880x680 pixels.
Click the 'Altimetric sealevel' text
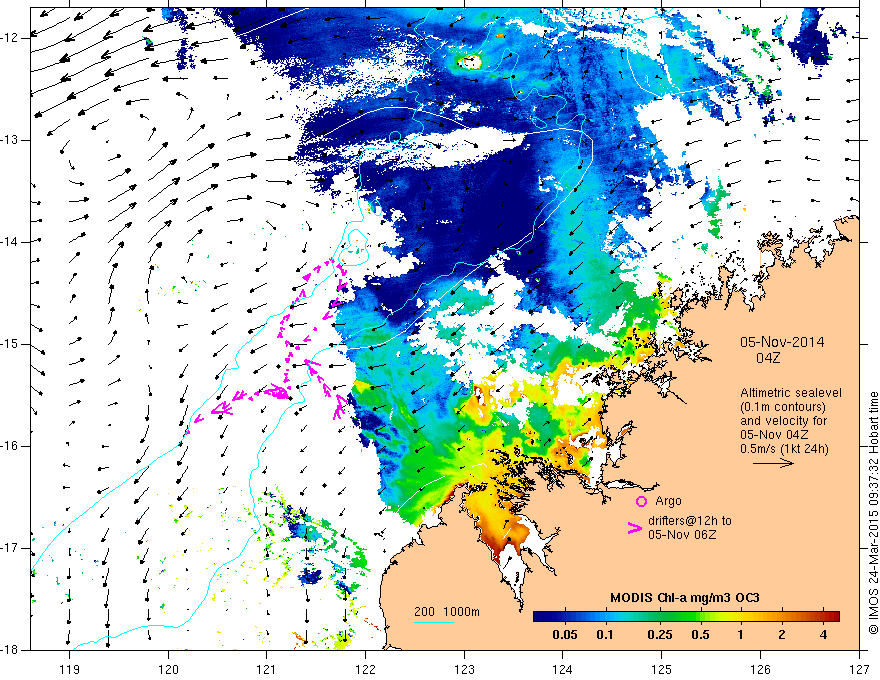click(791, 393)
